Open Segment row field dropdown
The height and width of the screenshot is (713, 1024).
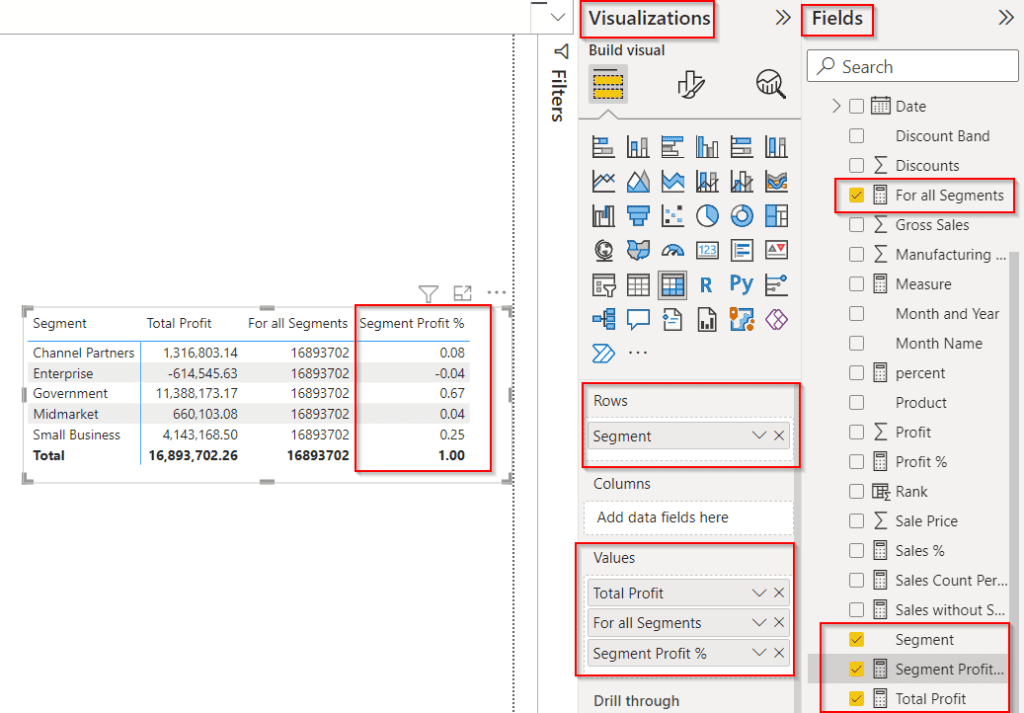click(x=758, y=436)
